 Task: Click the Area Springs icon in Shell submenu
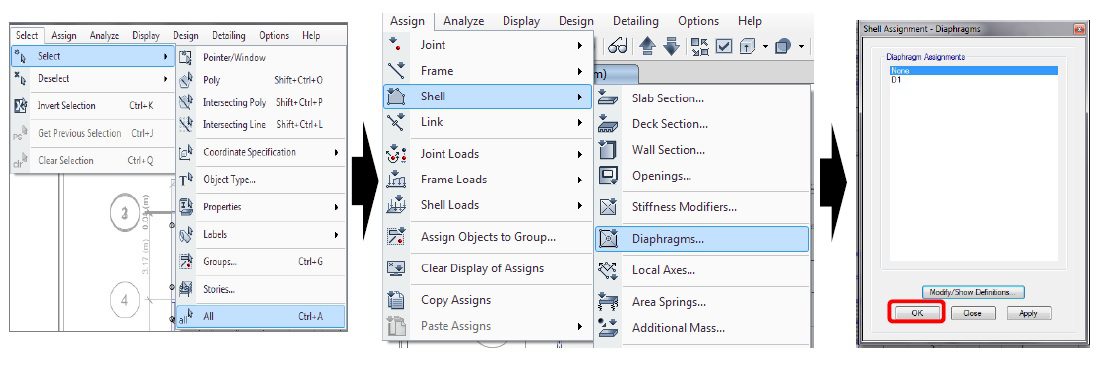coord(608,302)
